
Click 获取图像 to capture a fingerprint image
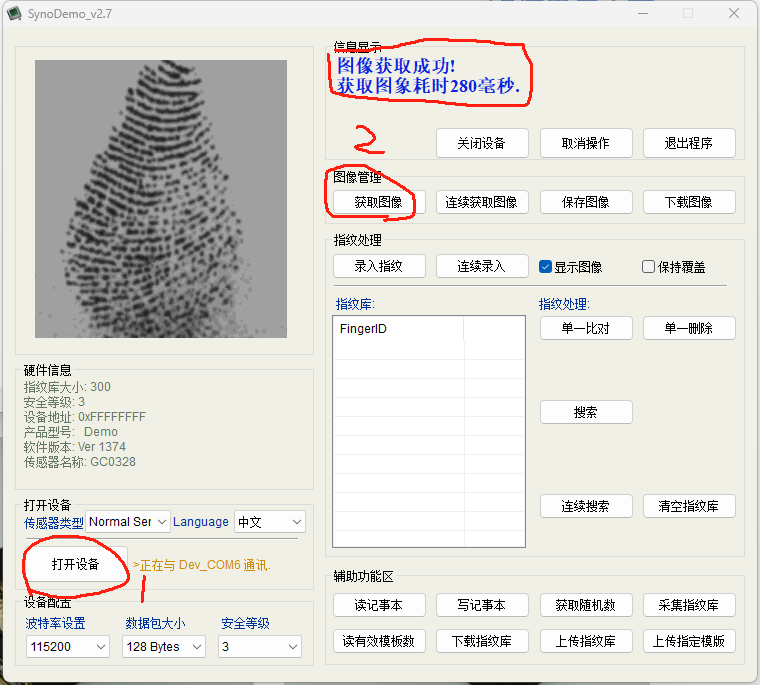coord(379,202)
